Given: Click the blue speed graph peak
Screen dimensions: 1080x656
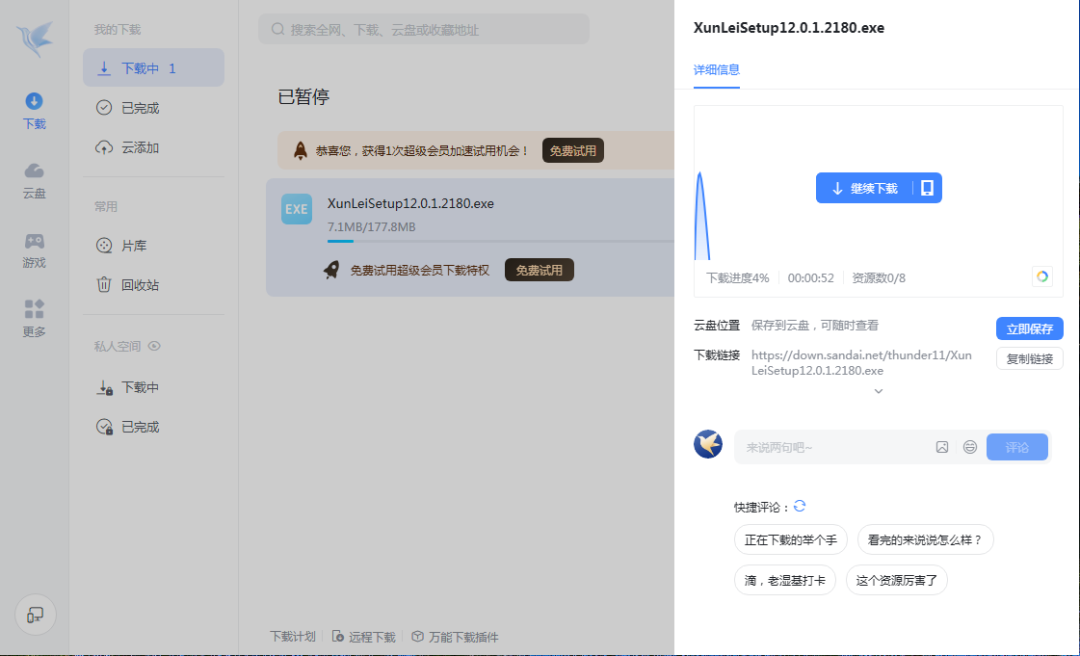Looking at the screenshot, I should 701,215.
